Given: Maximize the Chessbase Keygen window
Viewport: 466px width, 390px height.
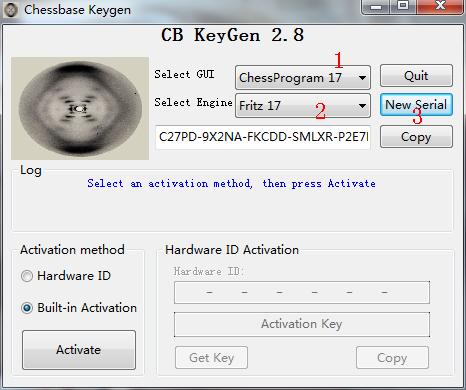Looking at the screenshot, I should click(403, 7).
